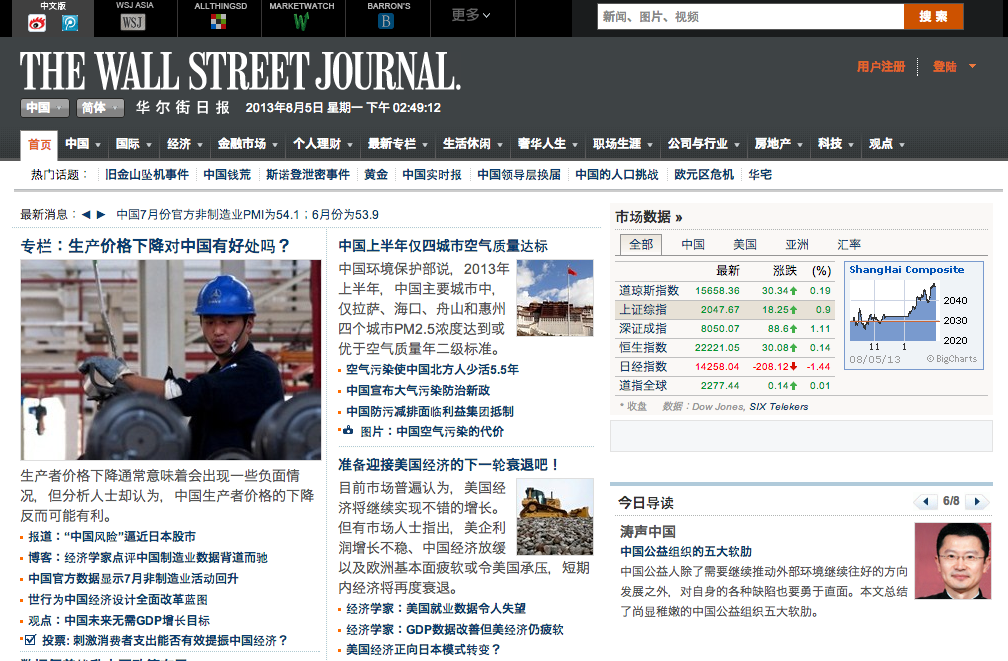Viewport: 1008px width, 661px height.
Task: Select the 日经指数 row in market table
Action: (x=725, y=367)
